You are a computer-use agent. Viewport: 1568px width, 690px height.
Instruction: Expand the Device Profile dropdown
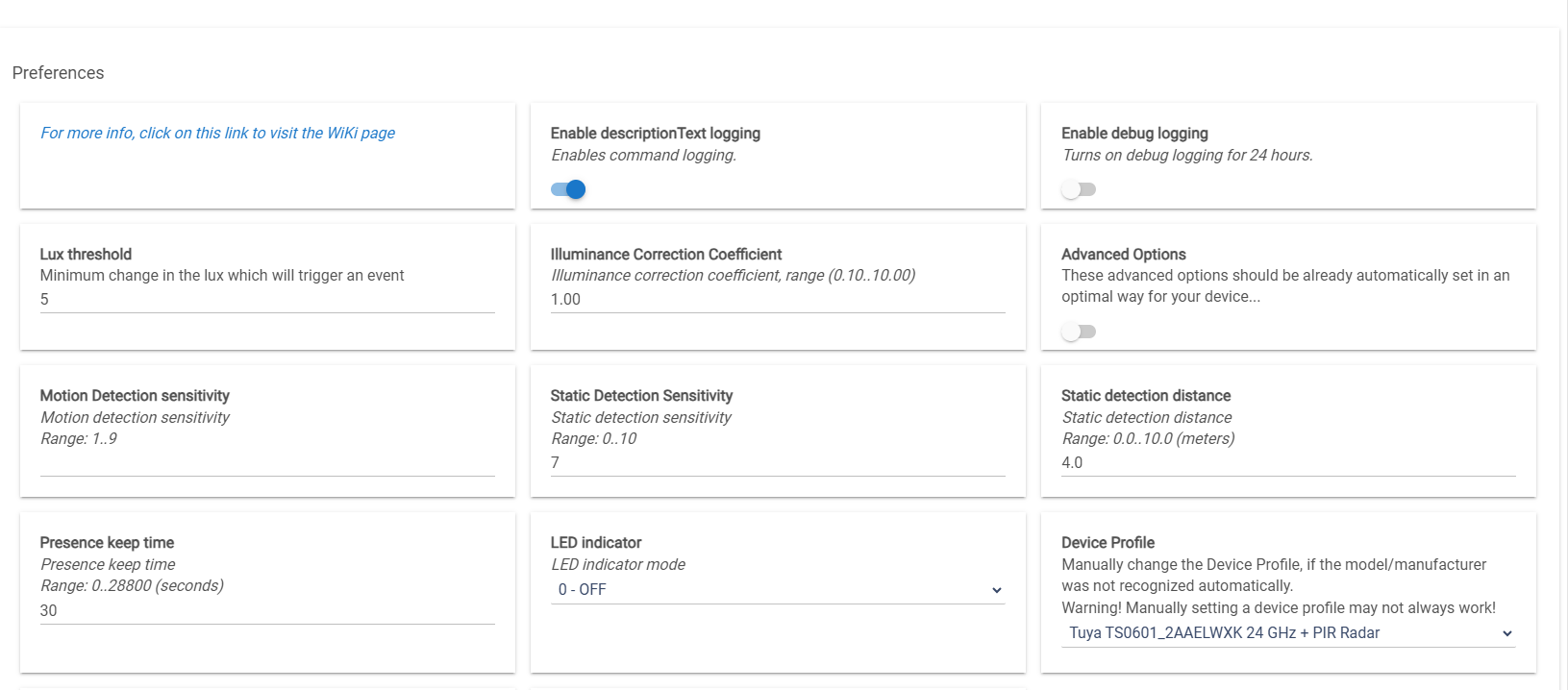1287,633
